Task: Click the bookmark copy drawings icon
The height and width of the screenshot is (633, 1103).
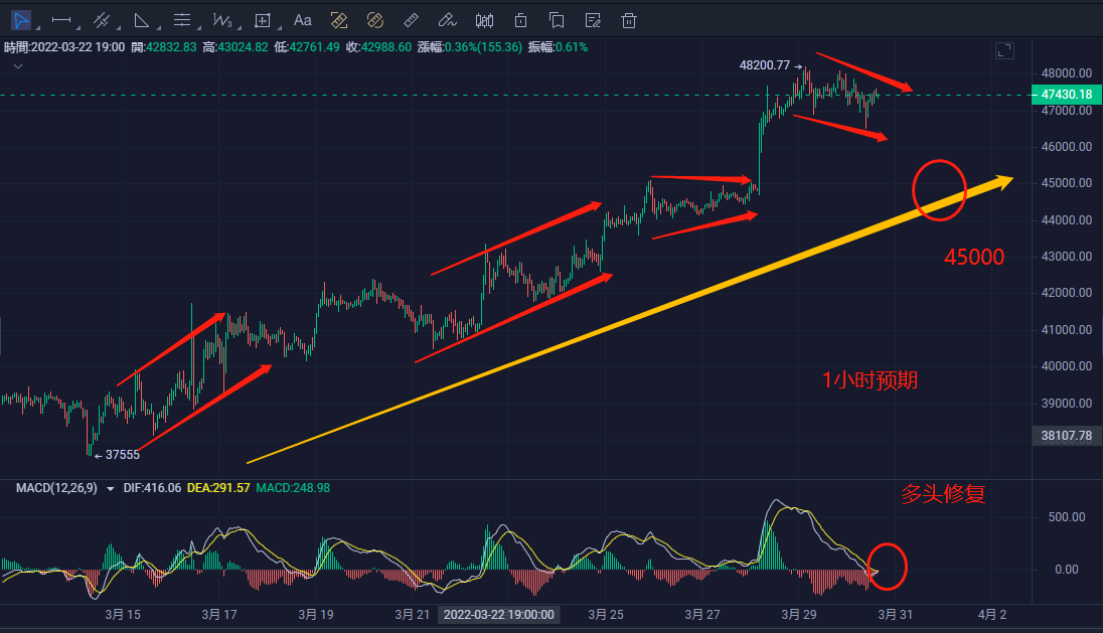Action: tap(556, 20)
